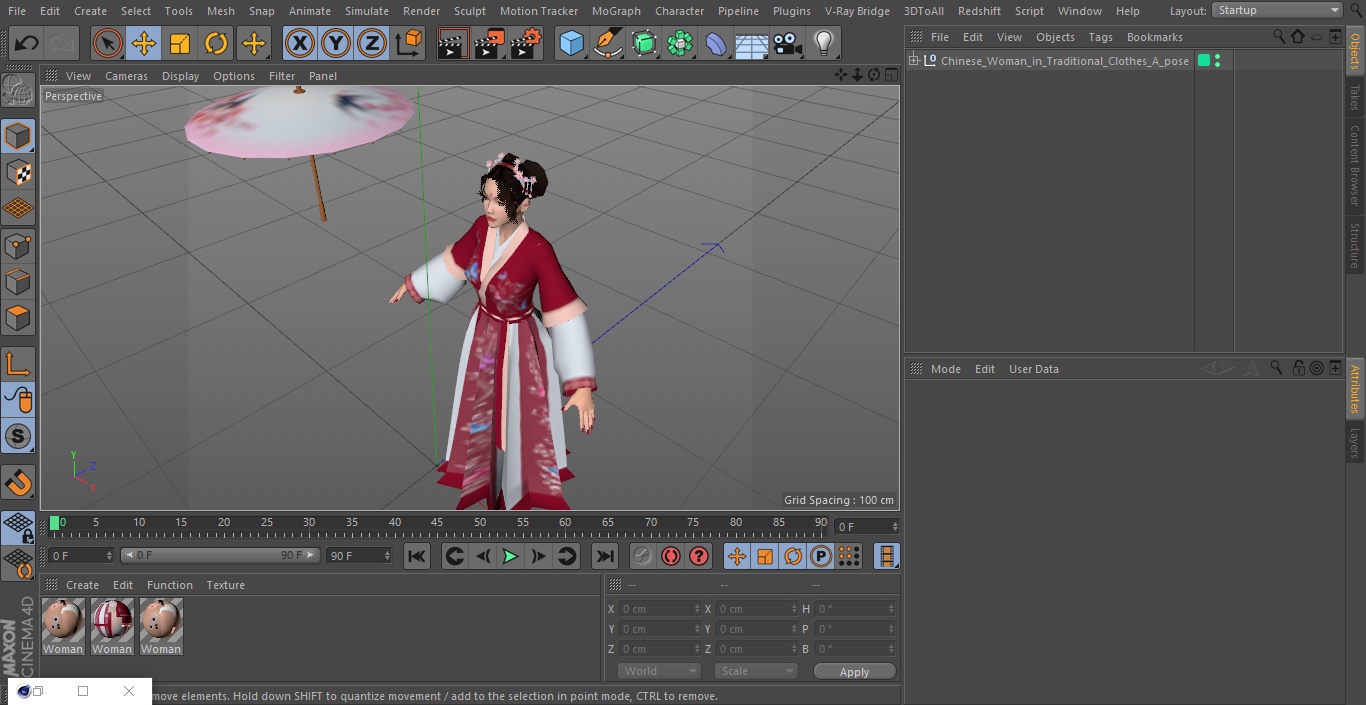Open the World coordinate dropdown

point(659,671)
